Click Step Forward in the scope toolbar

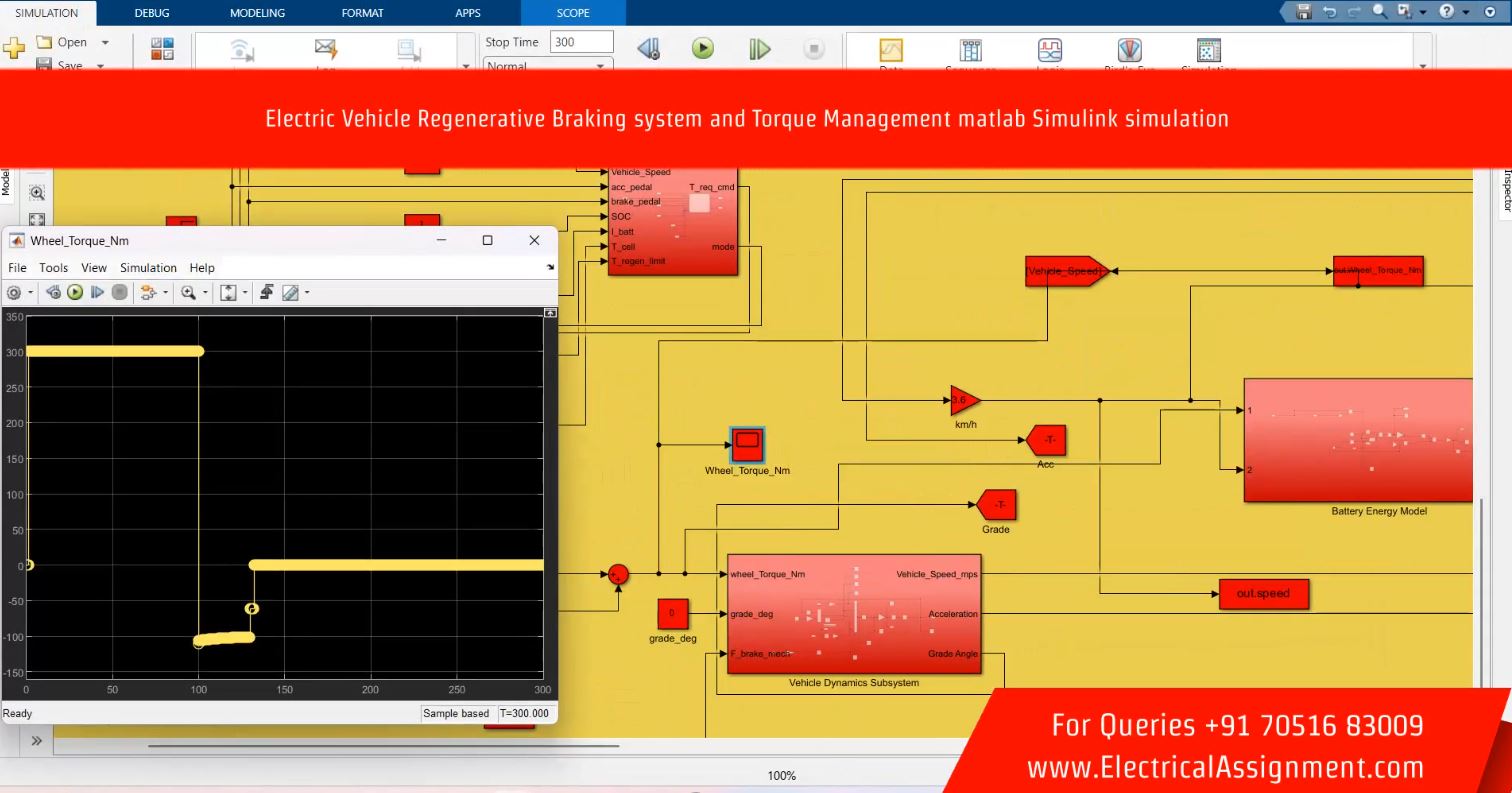click(x=97, y=292)
